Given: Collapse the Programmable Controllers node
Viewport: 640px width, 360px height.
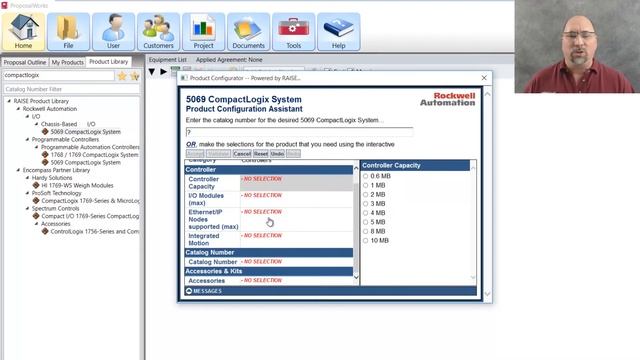Looking at the screenshot, I should pos(27,139).
